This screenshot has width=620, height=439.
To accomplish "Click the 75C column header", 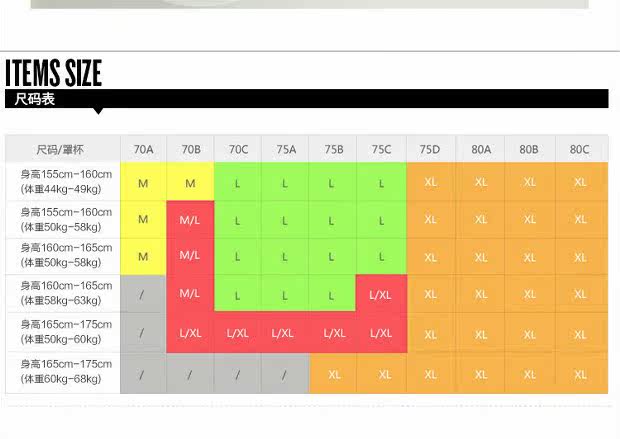I will pyautogui.click(x=381, y=150).
